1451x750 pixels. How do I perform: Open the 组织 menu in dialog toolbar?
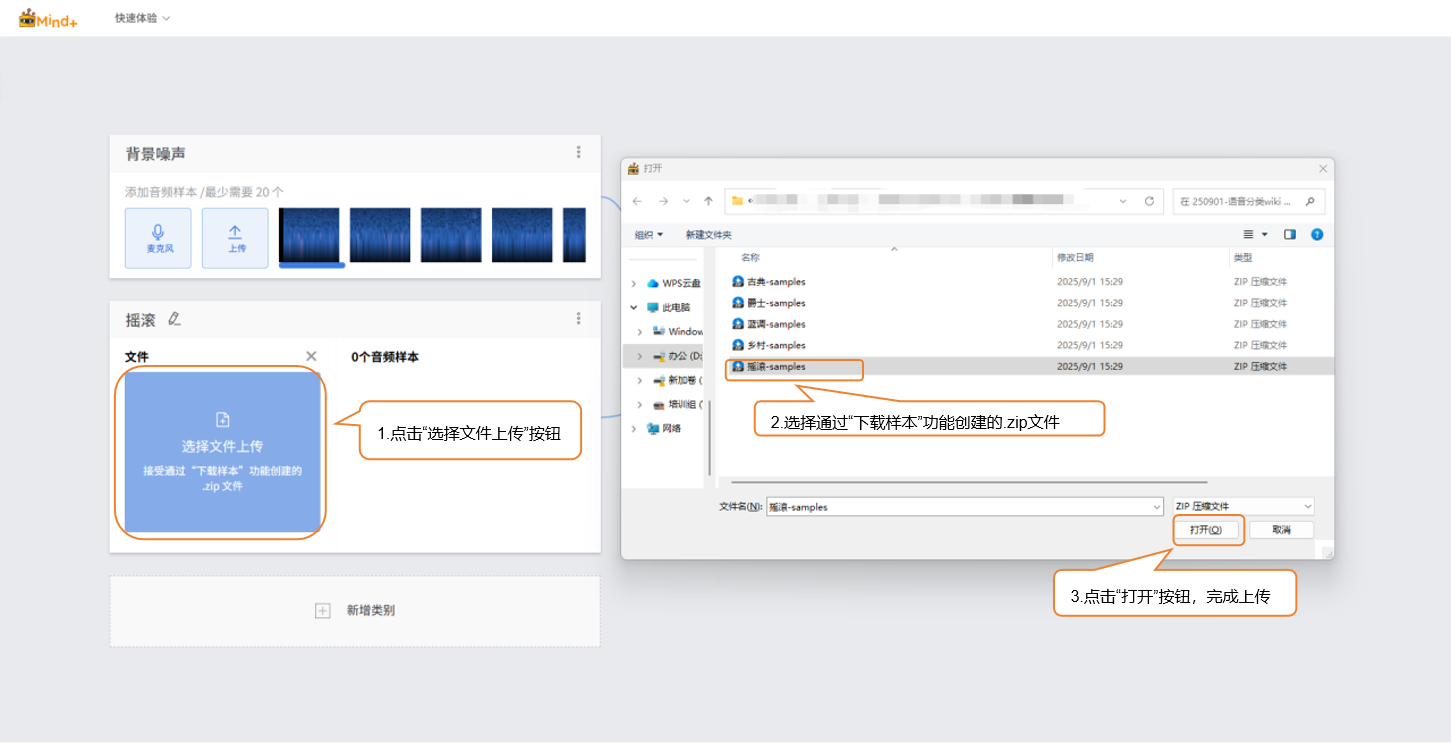click(x=648, y=235)
